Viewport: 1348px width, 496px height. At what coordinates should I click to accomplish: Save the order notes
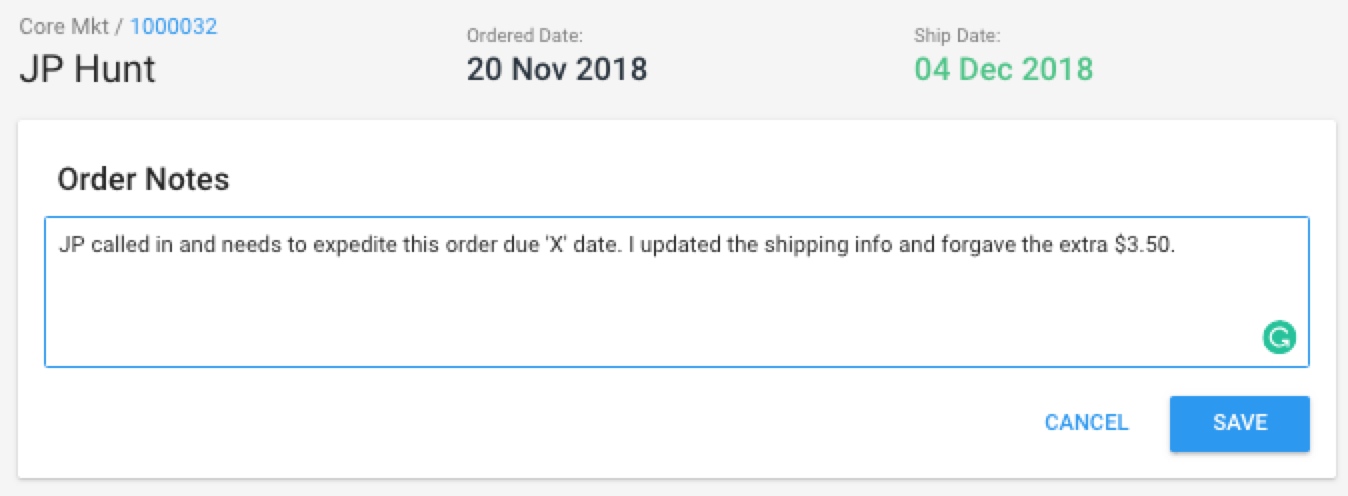1240,423
